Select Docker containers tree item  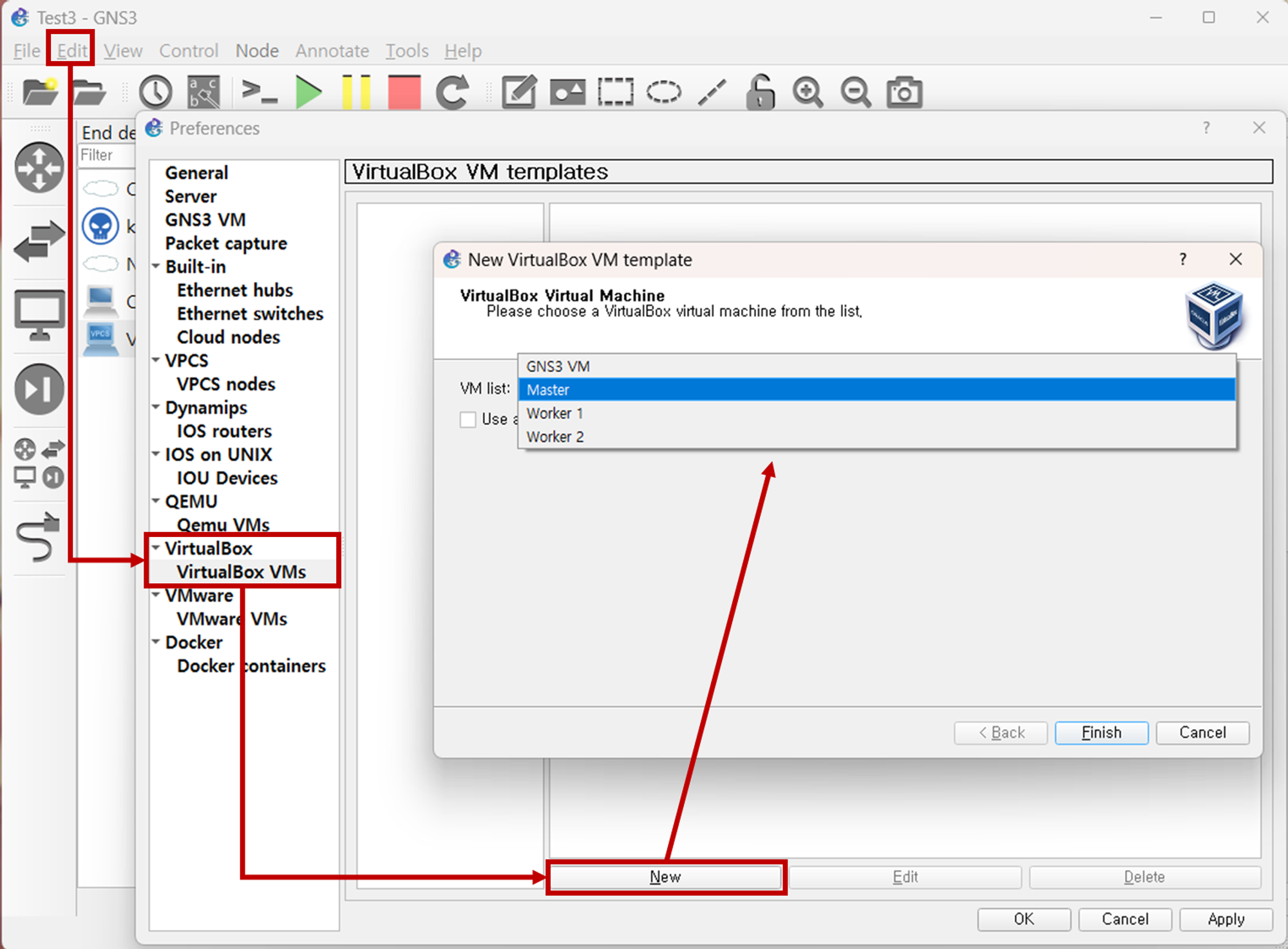coord(251,666)
